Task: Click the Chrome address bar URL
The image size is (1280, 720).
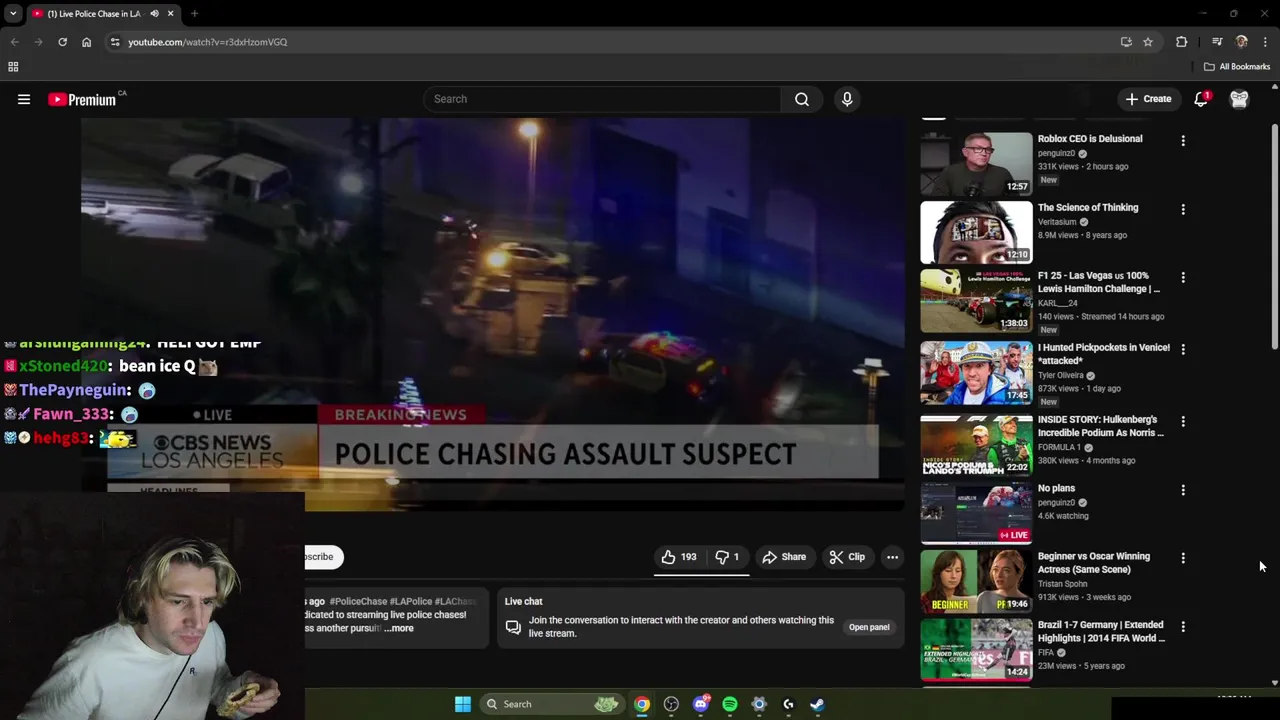Action: [x=207, y=42]
